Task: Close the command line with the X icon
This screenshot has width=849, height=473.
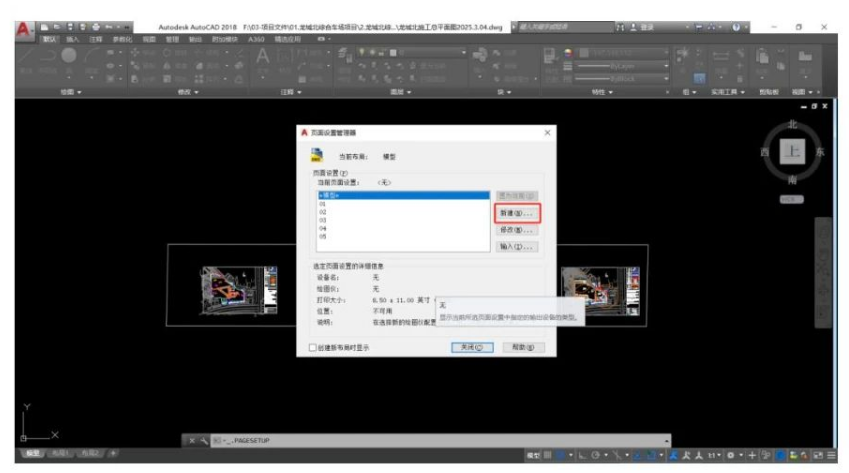Action: pyautogui.click(x=192, y=441)
